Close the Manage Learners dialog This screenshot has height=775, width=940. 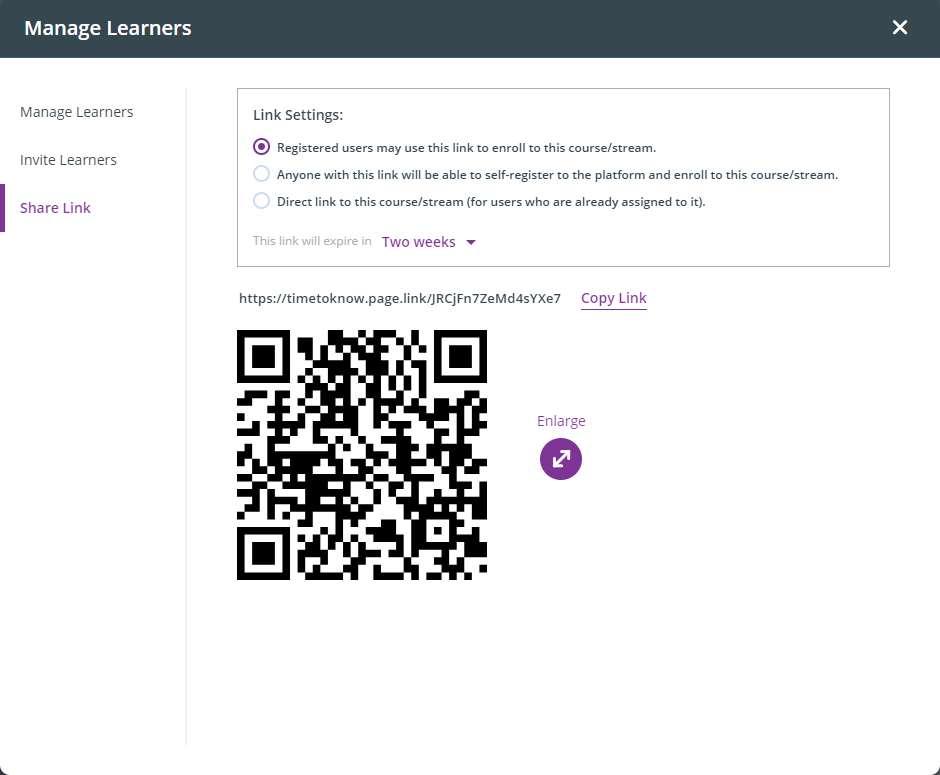(900, 28)
